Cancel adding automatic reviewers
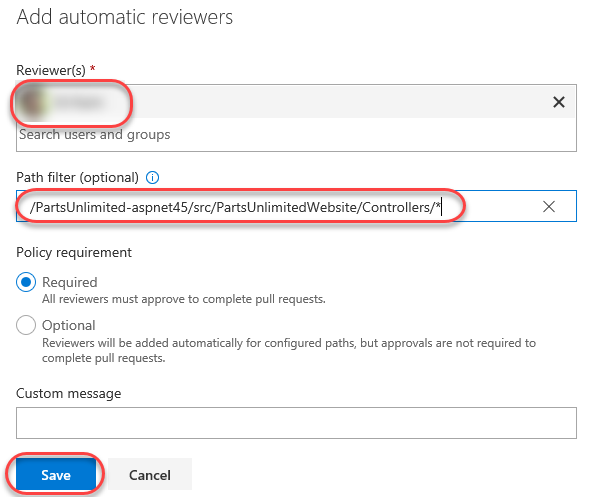Screen dimensions: 596x497 (150, 475)
